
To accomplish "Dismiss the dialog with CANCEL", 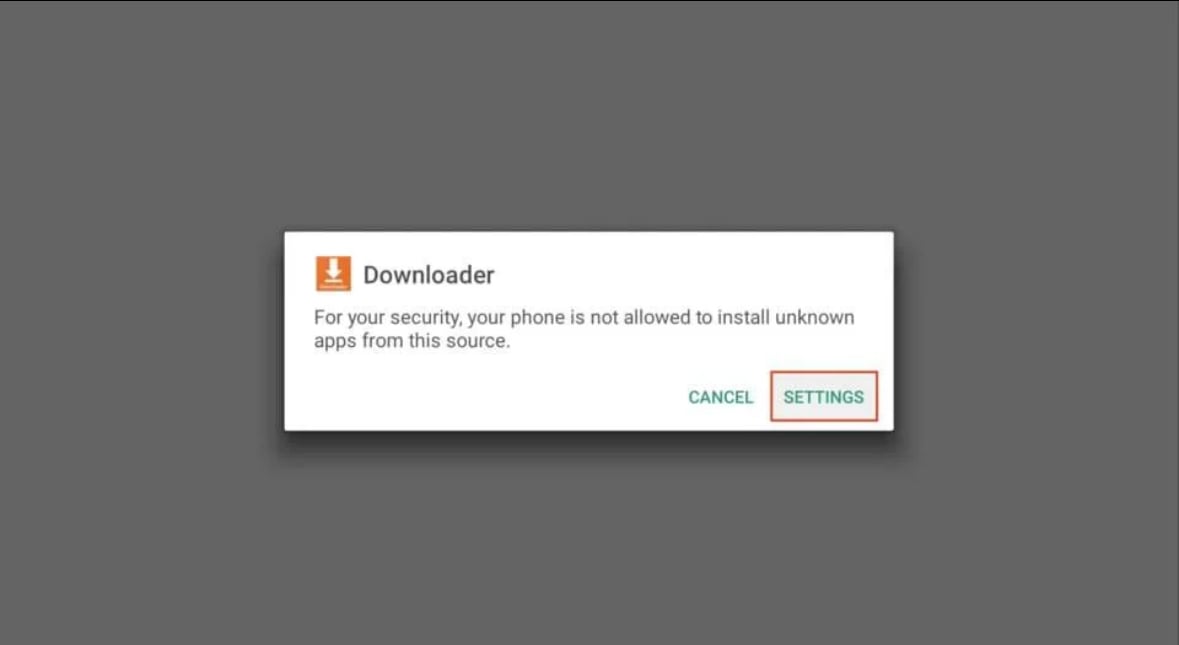I will 720,397.
